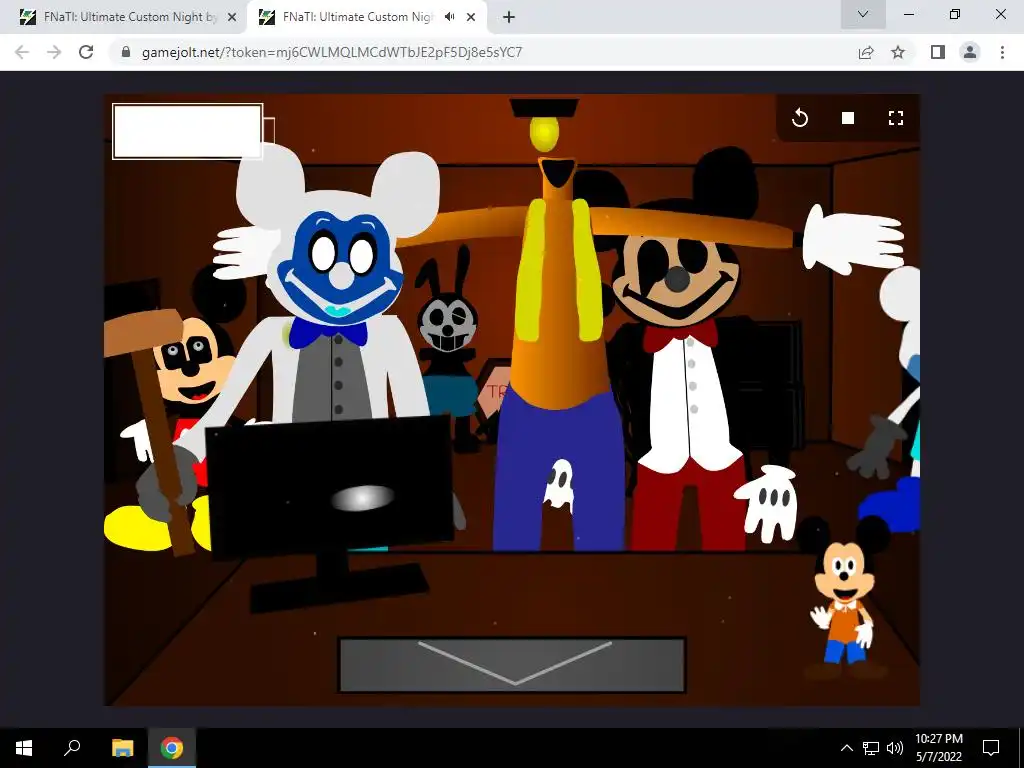Open network settings from the tray
Screen dimensions: 1024x768
[x=871, y=748]
